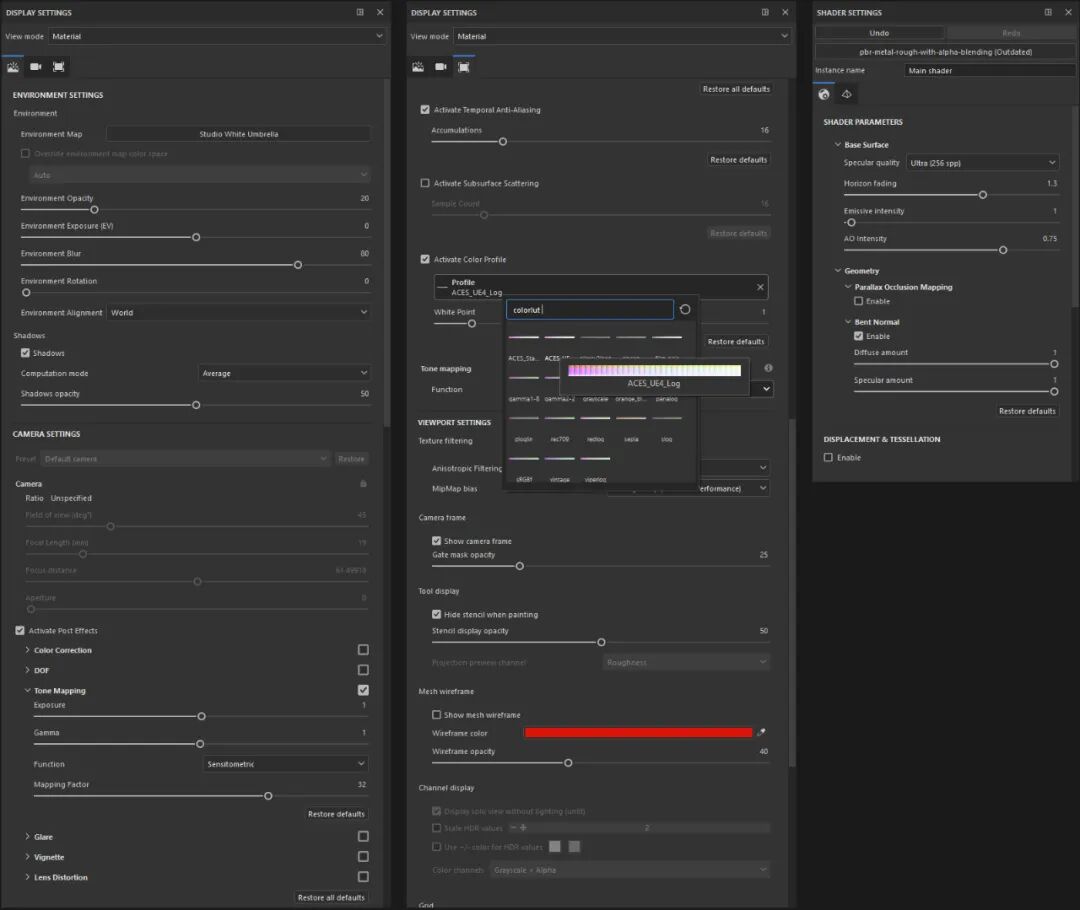Open Specular quality Ultra dropdown
Screen dimensions: 1080x910
click(x=982, y=163)
